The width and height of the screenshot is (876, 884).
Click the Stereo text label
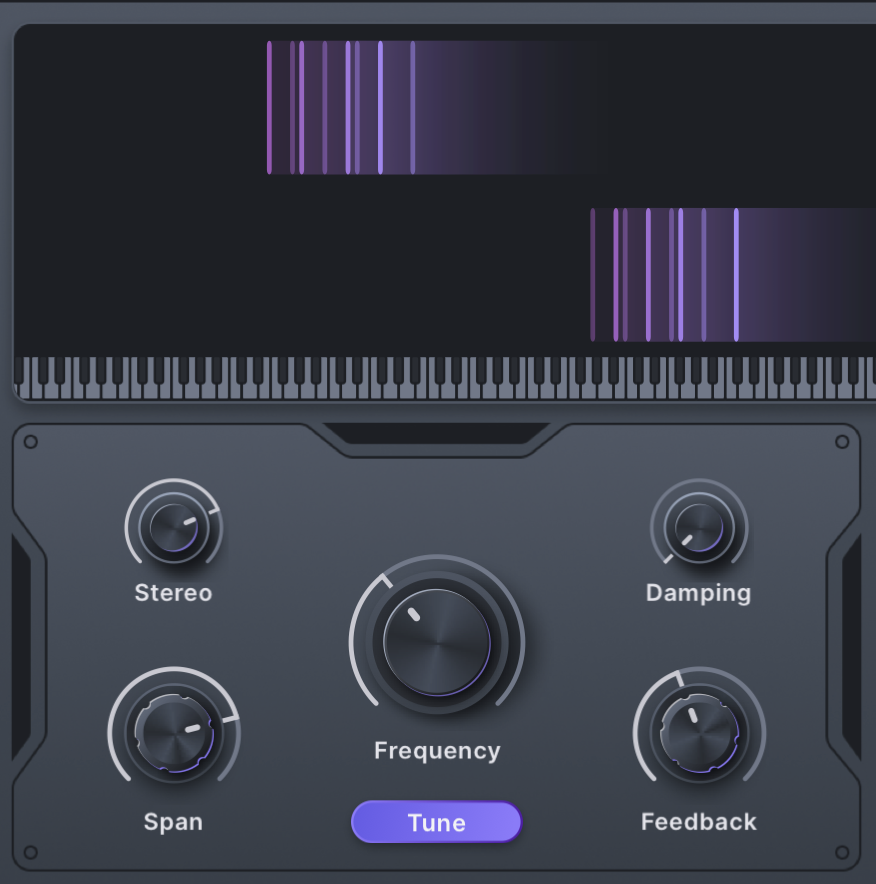point(173,593)
